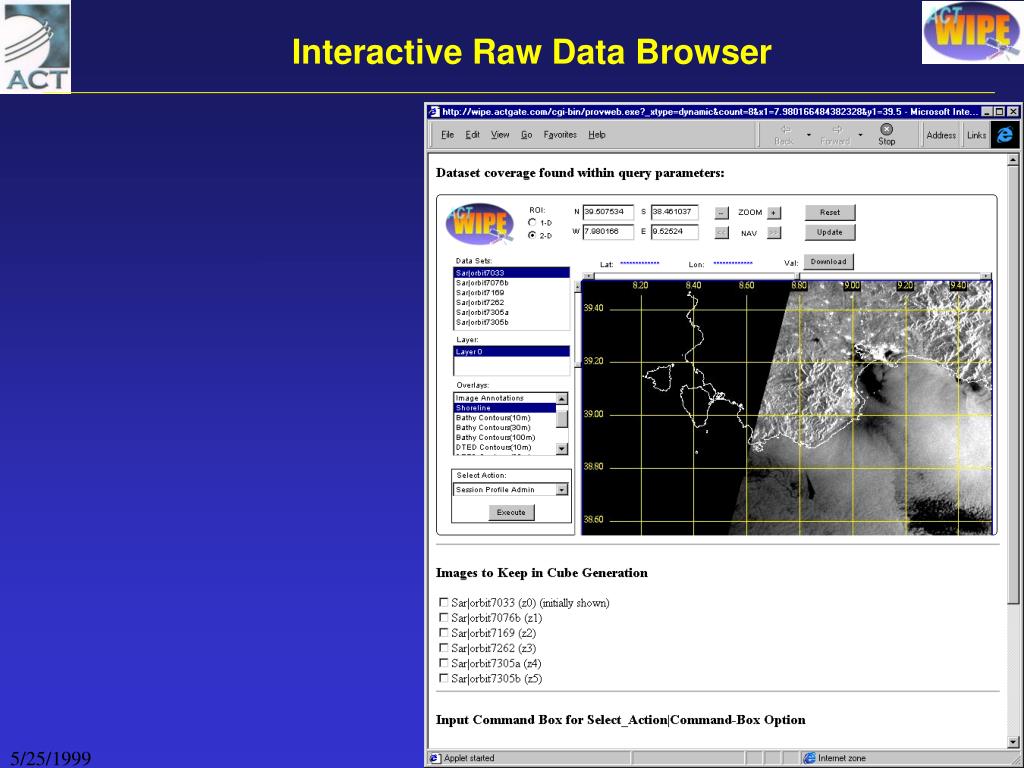This screenshot has height=768, width=1024.
Task: Check the Sar|orbit7033 (z0) checkbox
Action: pyautogui.click(x=444, y=602)
